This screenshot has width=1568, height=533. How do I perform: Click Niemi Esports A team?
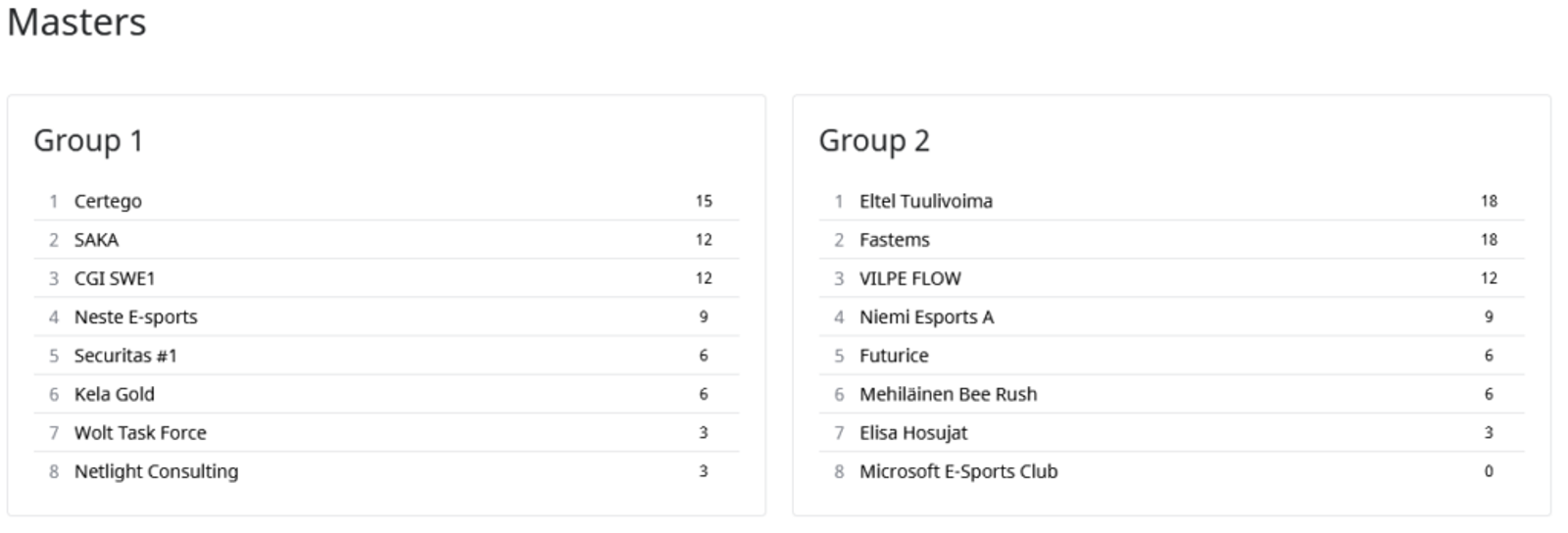point(926,317)
